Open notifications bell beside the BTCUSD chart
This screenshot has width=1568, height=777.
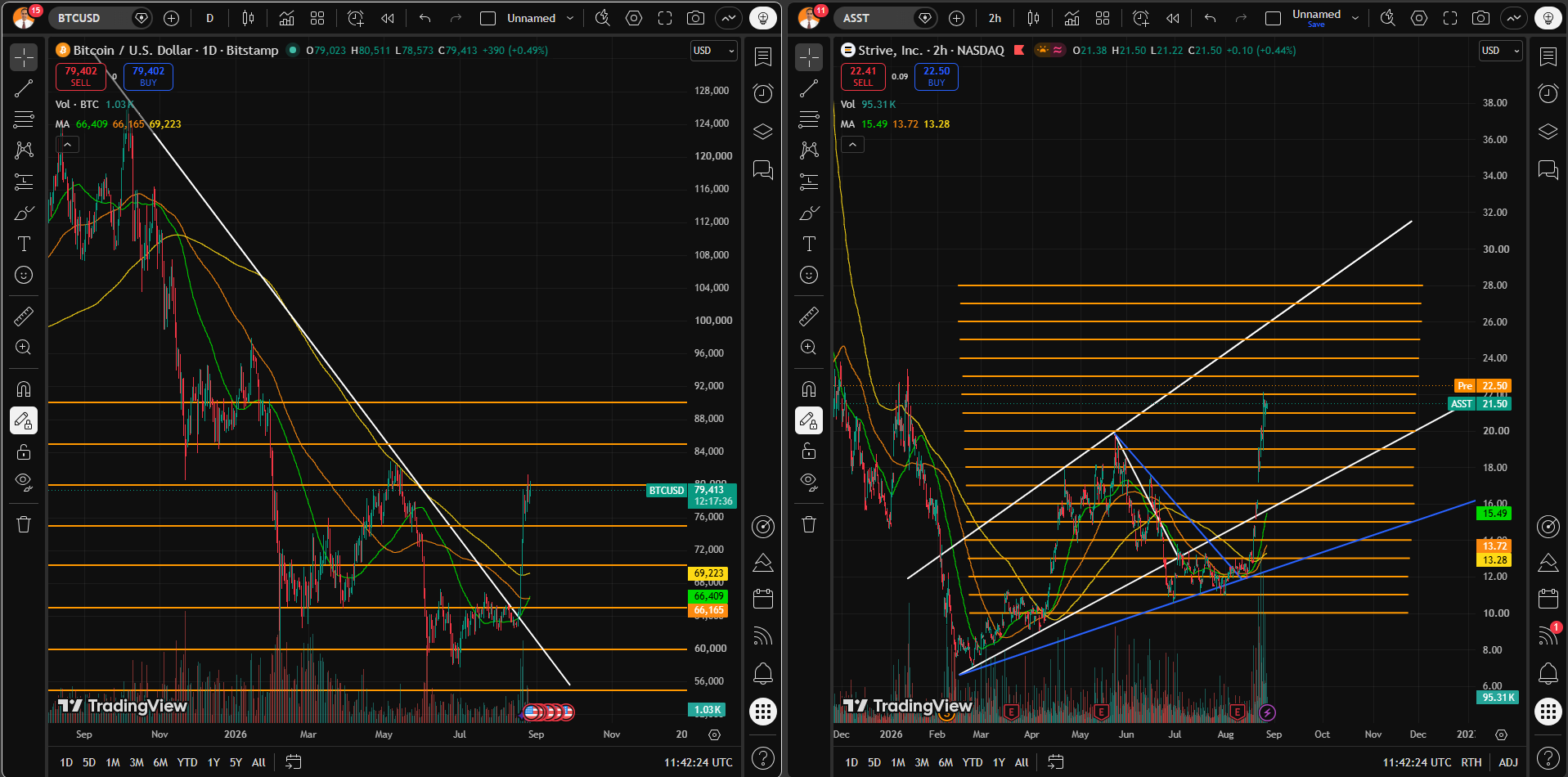coord(763,673)
